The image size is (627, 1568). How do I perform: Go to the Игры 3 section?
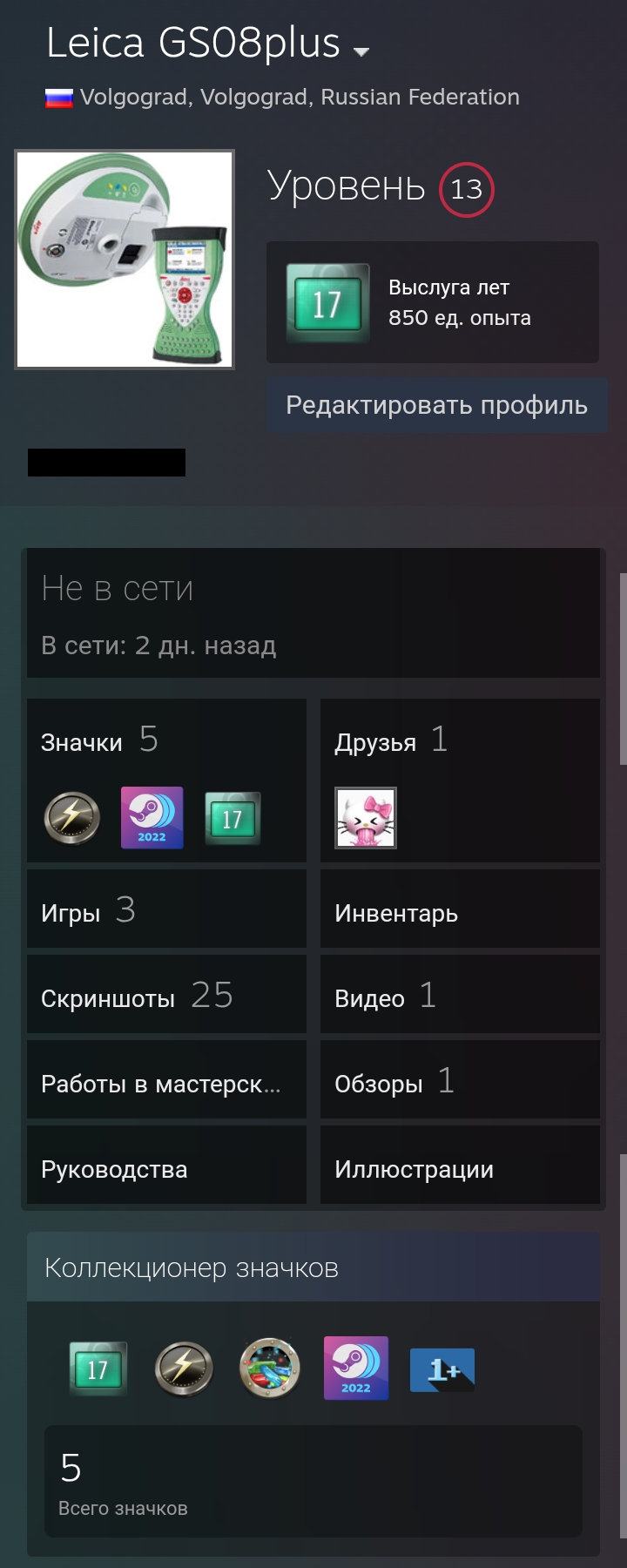click(x=166, y=909)
